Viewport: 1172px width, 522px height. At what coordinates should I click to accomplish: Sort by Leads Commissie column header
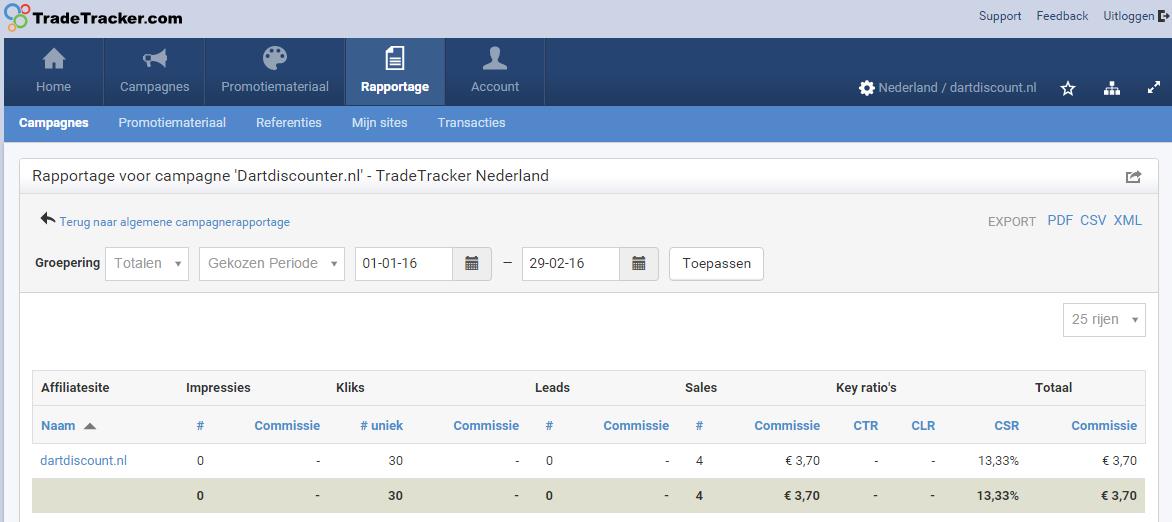[x=636, y=426]
